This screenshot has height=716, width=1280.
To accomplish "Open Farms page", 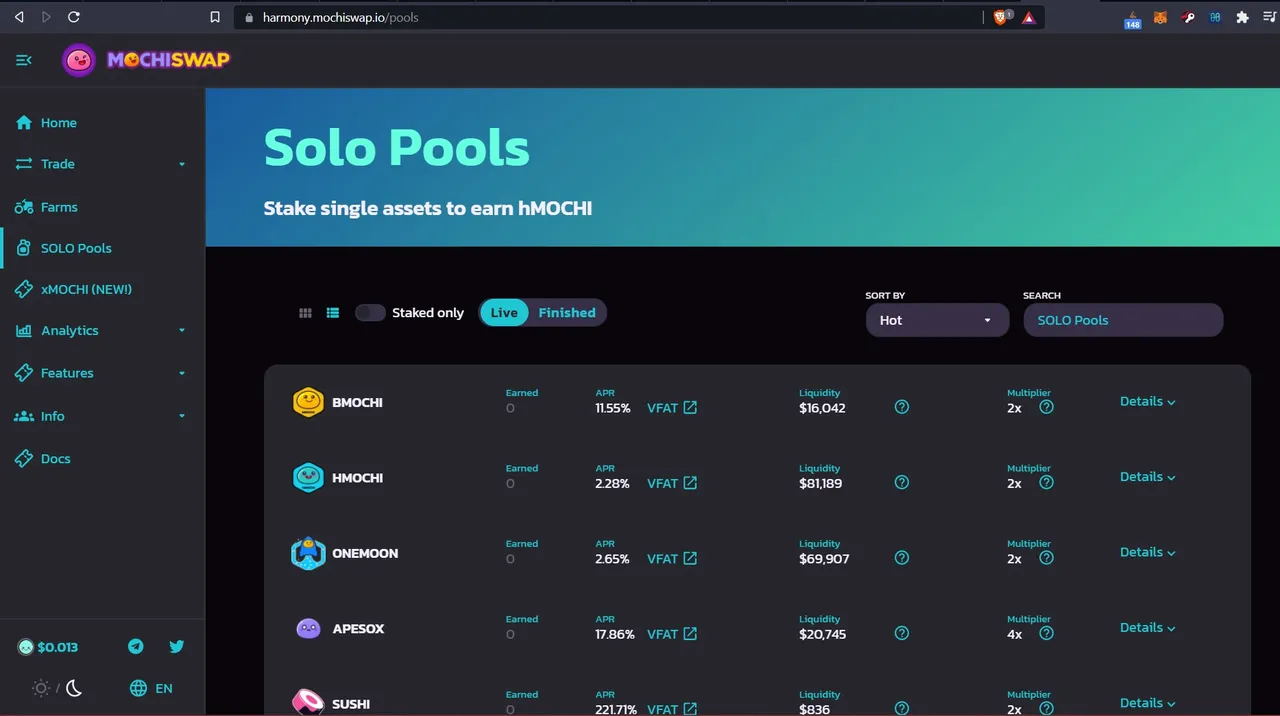I will (x=59, y=207).
